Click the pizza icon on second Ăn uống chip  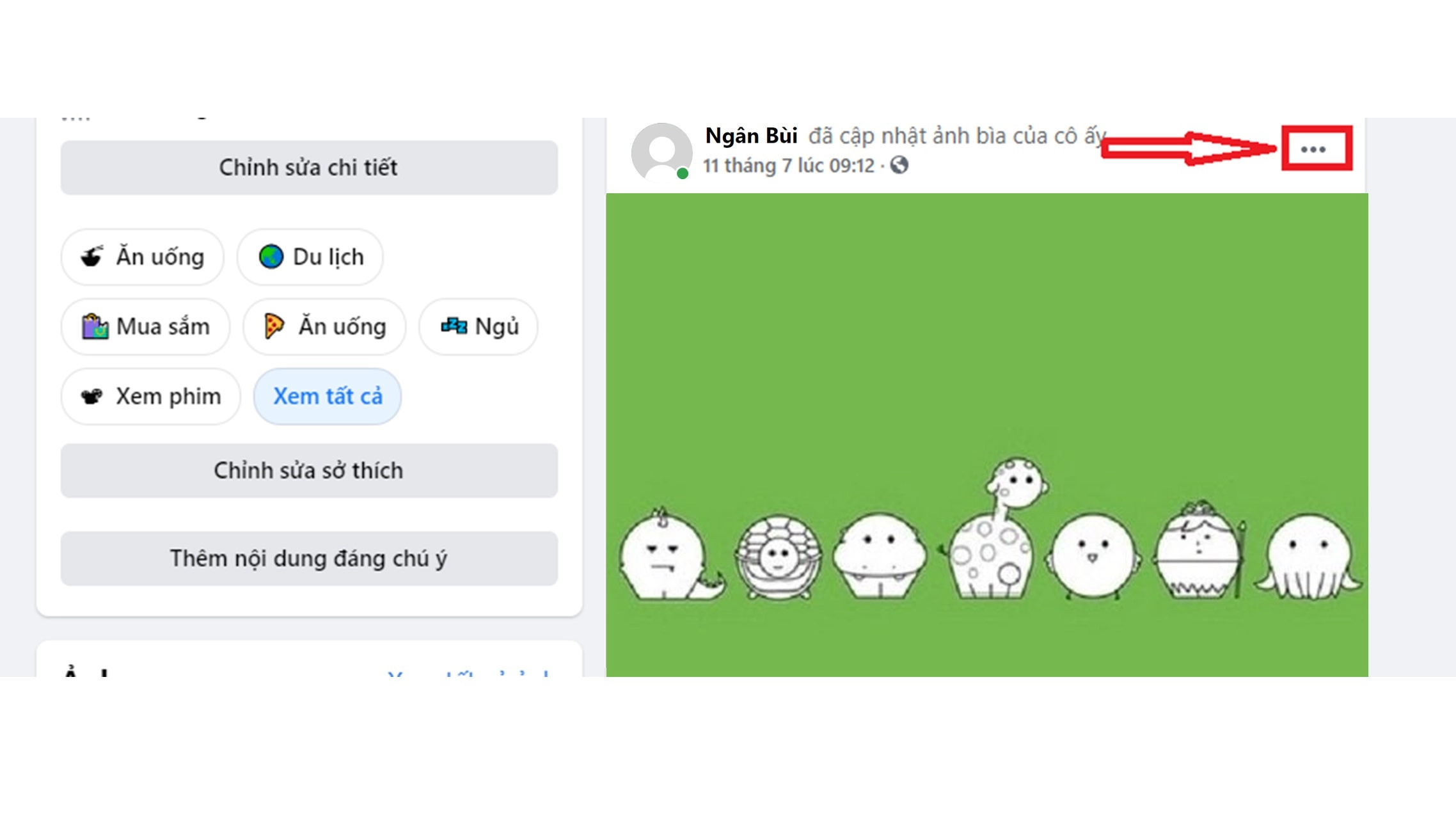pos(274,326)
